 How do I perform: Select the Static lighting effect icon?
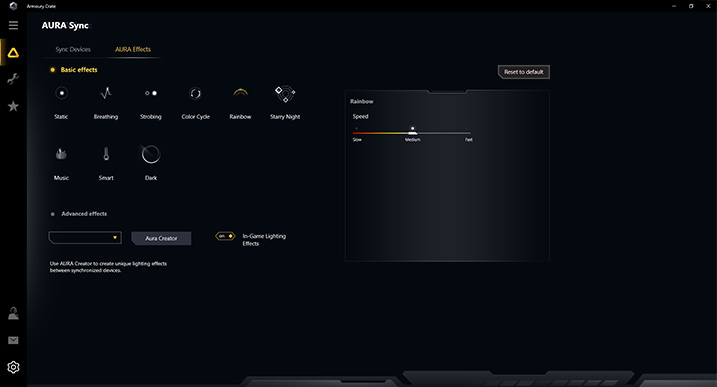tap(61, 93)
